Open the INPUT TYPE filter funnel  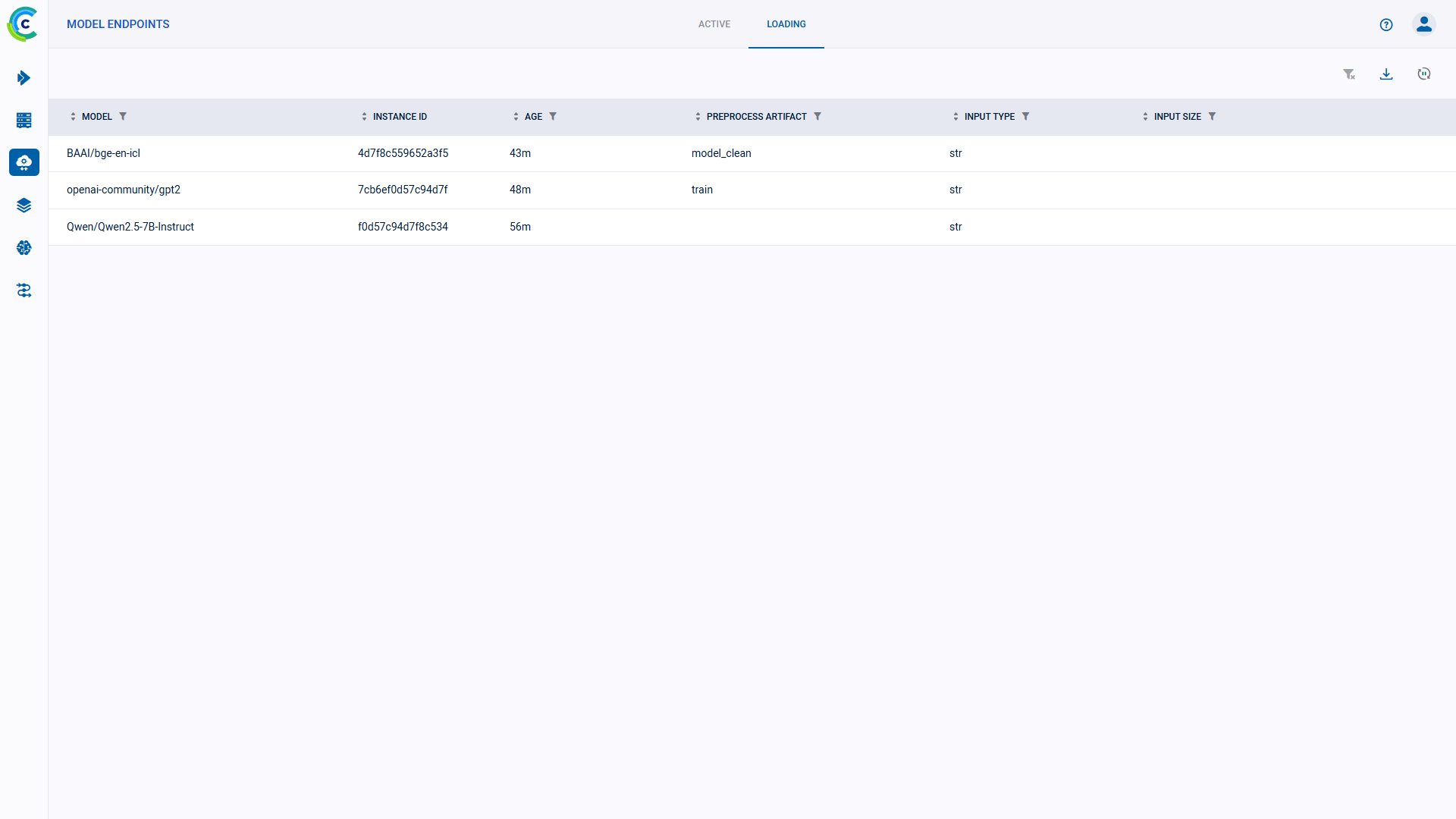coord(1027,116)
